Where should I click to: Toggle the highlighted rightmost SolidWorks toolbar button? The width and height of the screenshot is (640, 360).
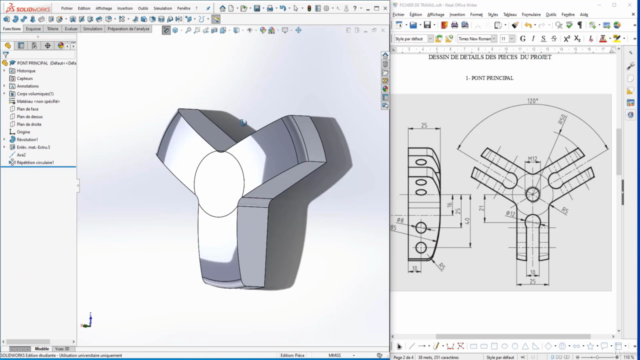[216, 19]
